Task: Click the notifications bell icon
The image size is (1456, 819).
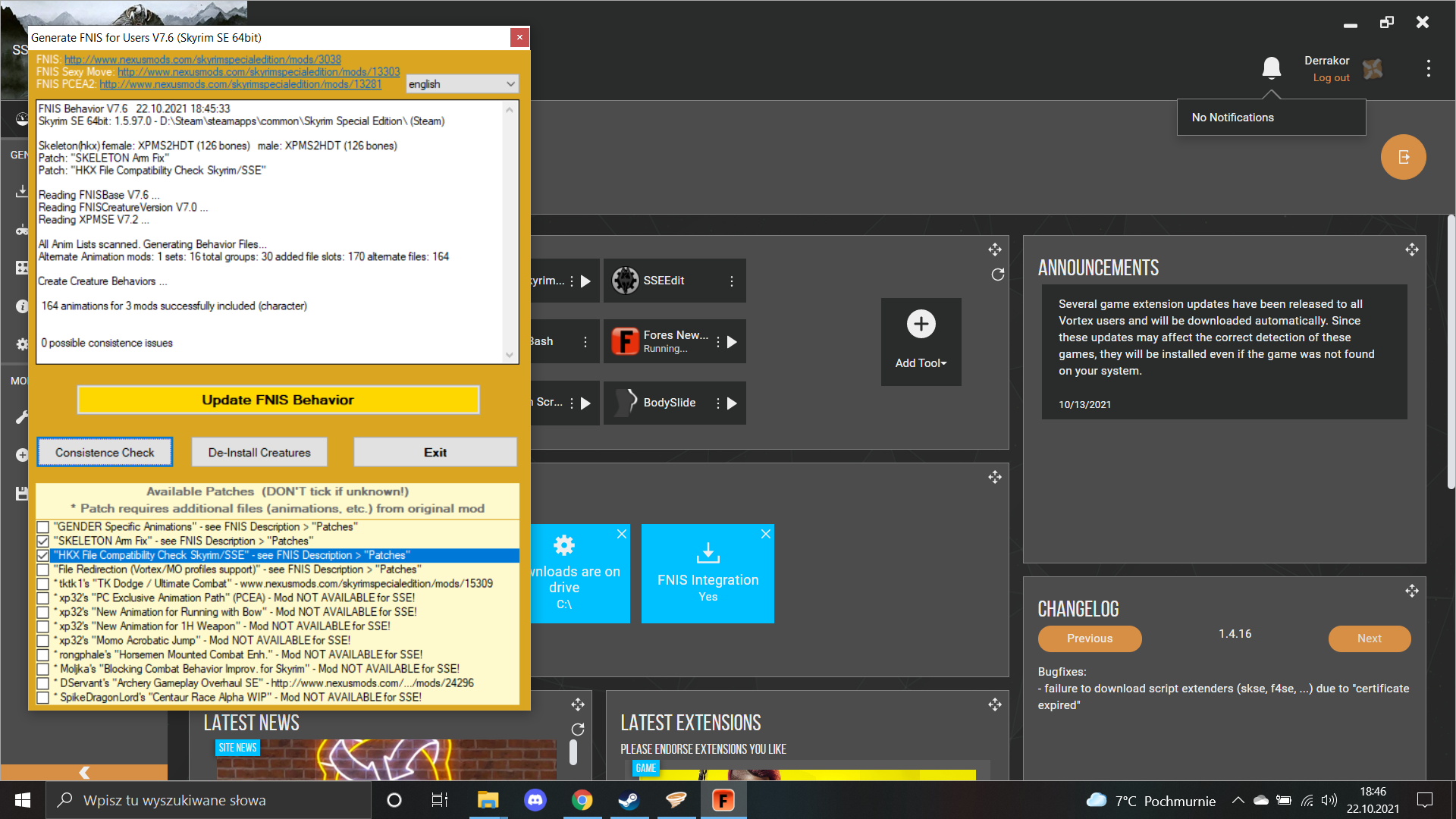Action: pos(1272,68)
